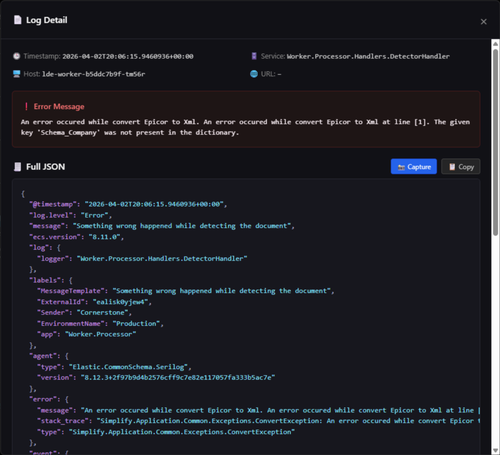
Task: Click the Log Detail document icon
Action: pos(17,20)
